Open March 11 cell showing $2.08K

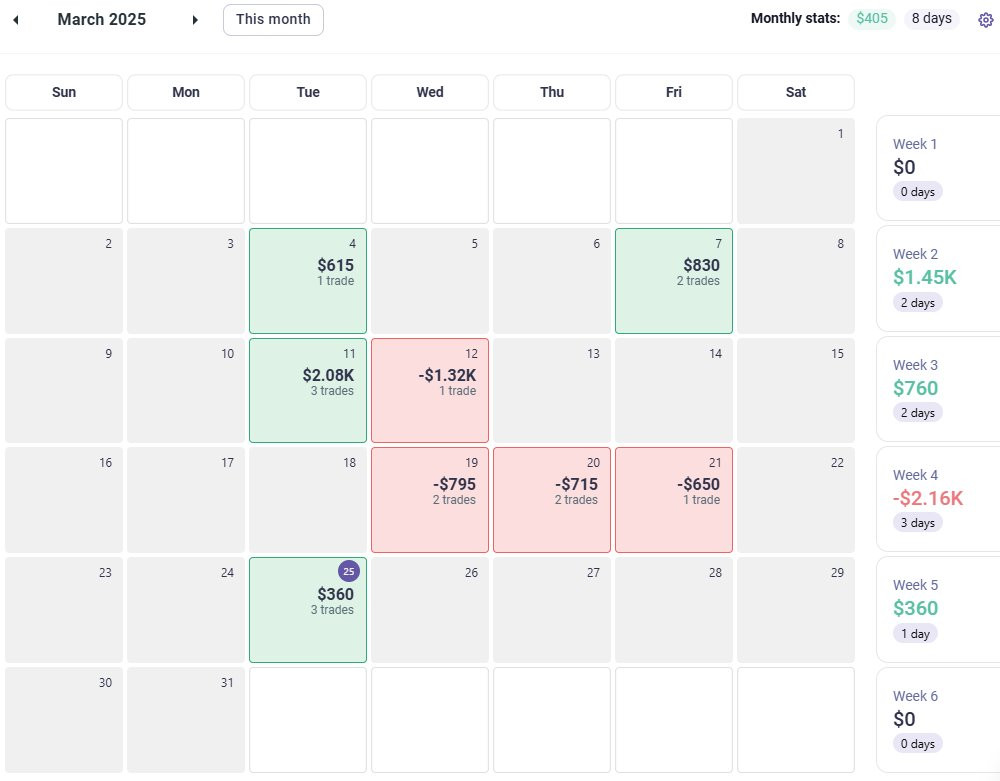click(308, 390)
